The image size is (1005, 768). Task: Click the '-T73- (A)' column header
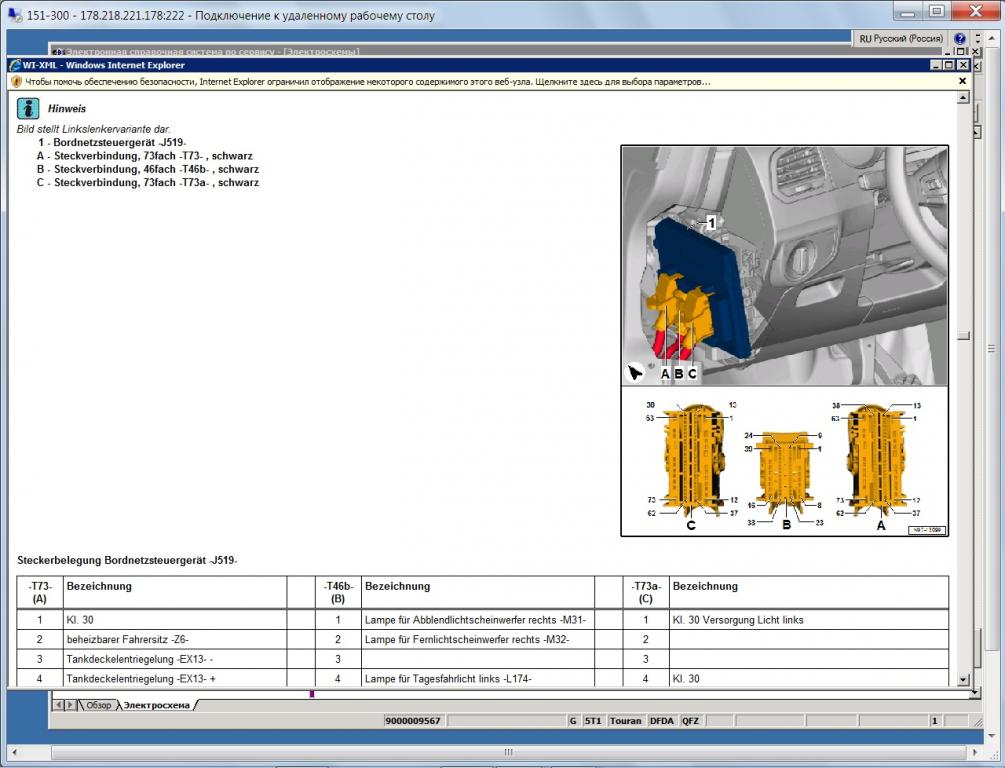tap(40, 592)
